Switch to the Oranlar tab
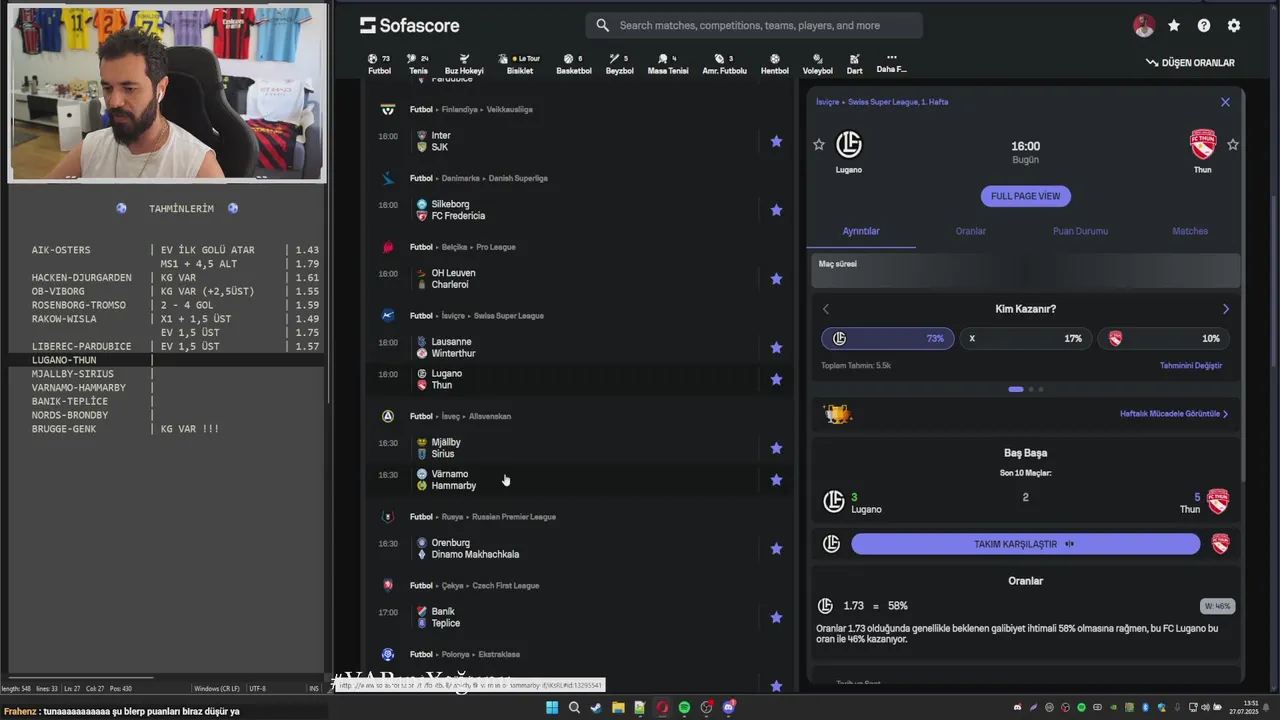The image size is (1280, 720). pos(970,231)
